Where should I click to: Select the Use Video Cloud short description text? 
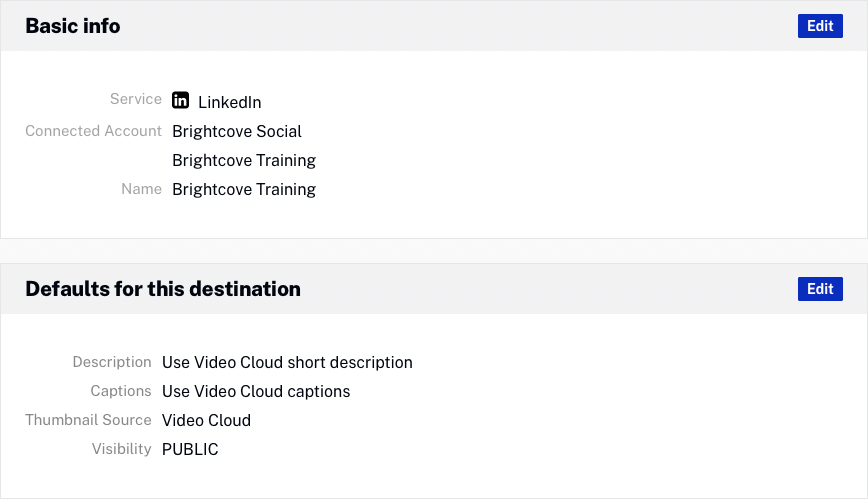(x=287, y=362)
